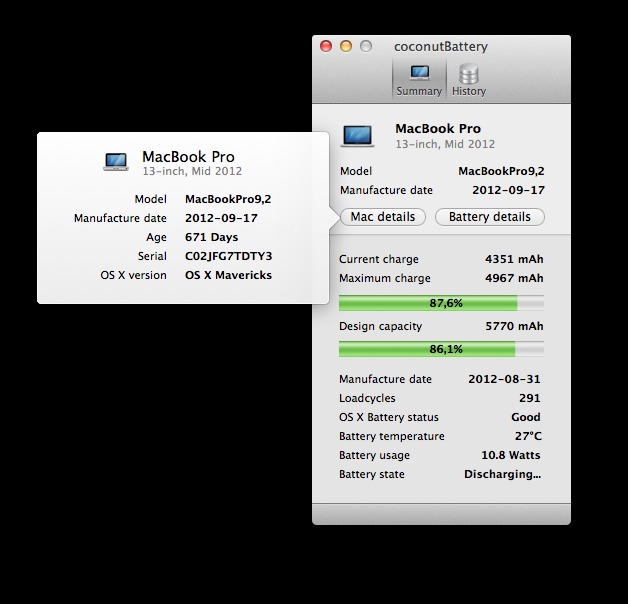628x604 pixels.
Task: Open Mac details popover button
Action: tap(383, 217)
